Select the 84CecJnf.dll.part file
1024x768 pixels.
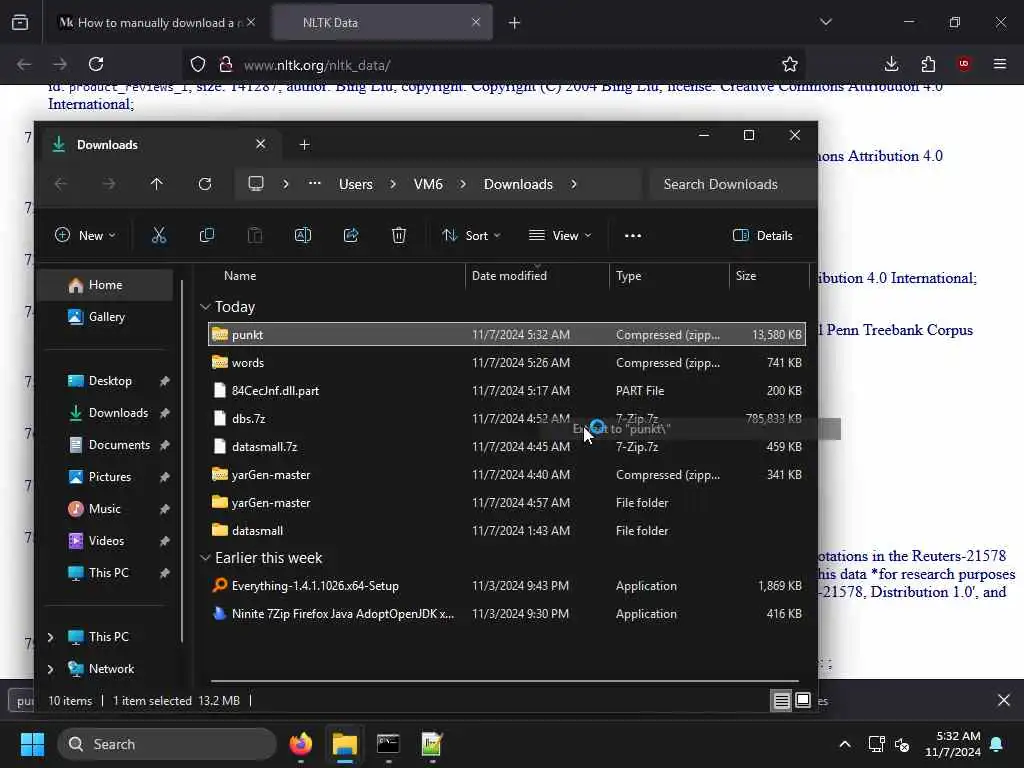[x=506, y=391]
